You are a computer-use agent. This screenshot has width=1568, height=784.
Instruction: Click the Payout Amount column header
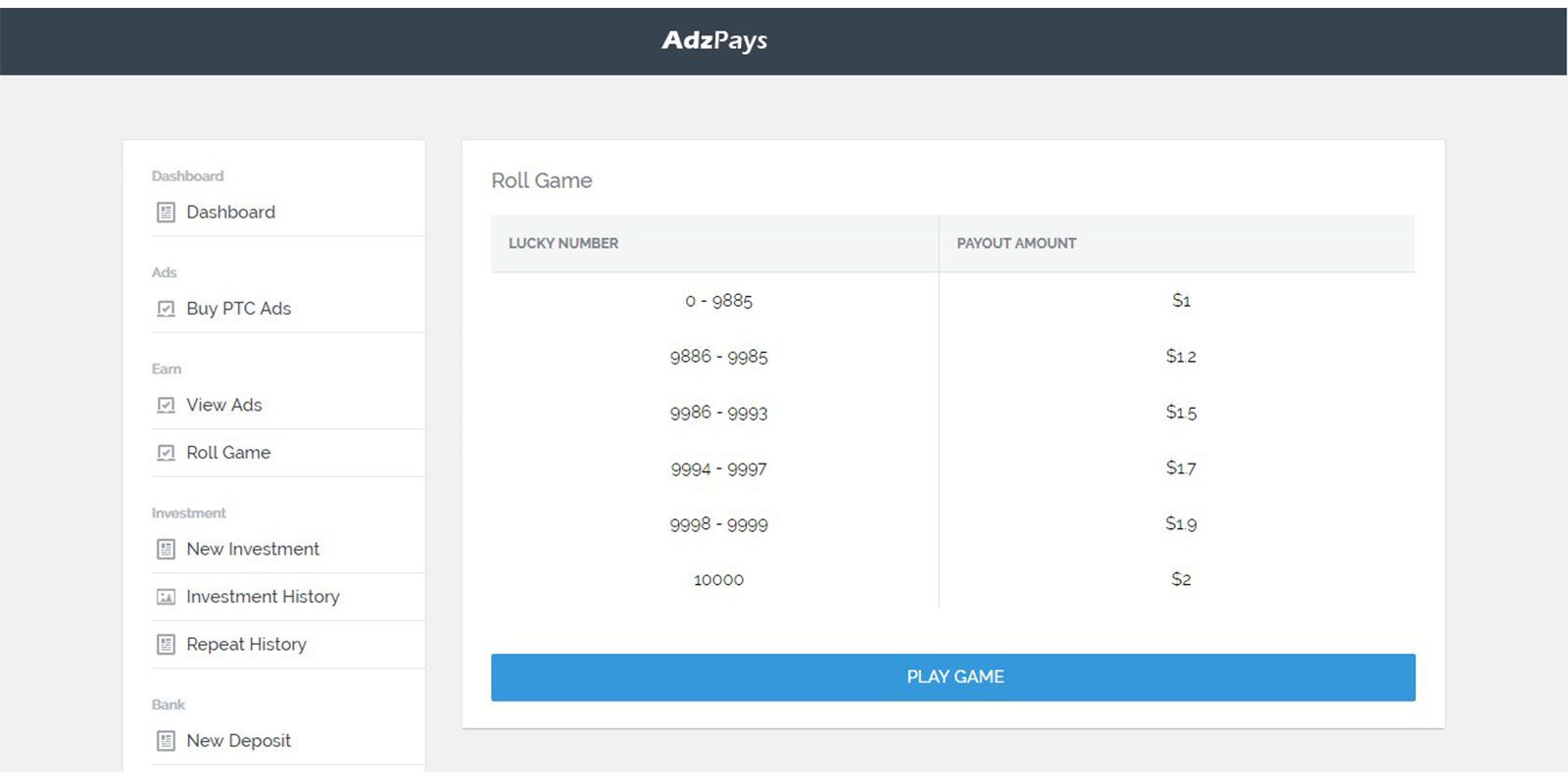[x=1016, y=243]
